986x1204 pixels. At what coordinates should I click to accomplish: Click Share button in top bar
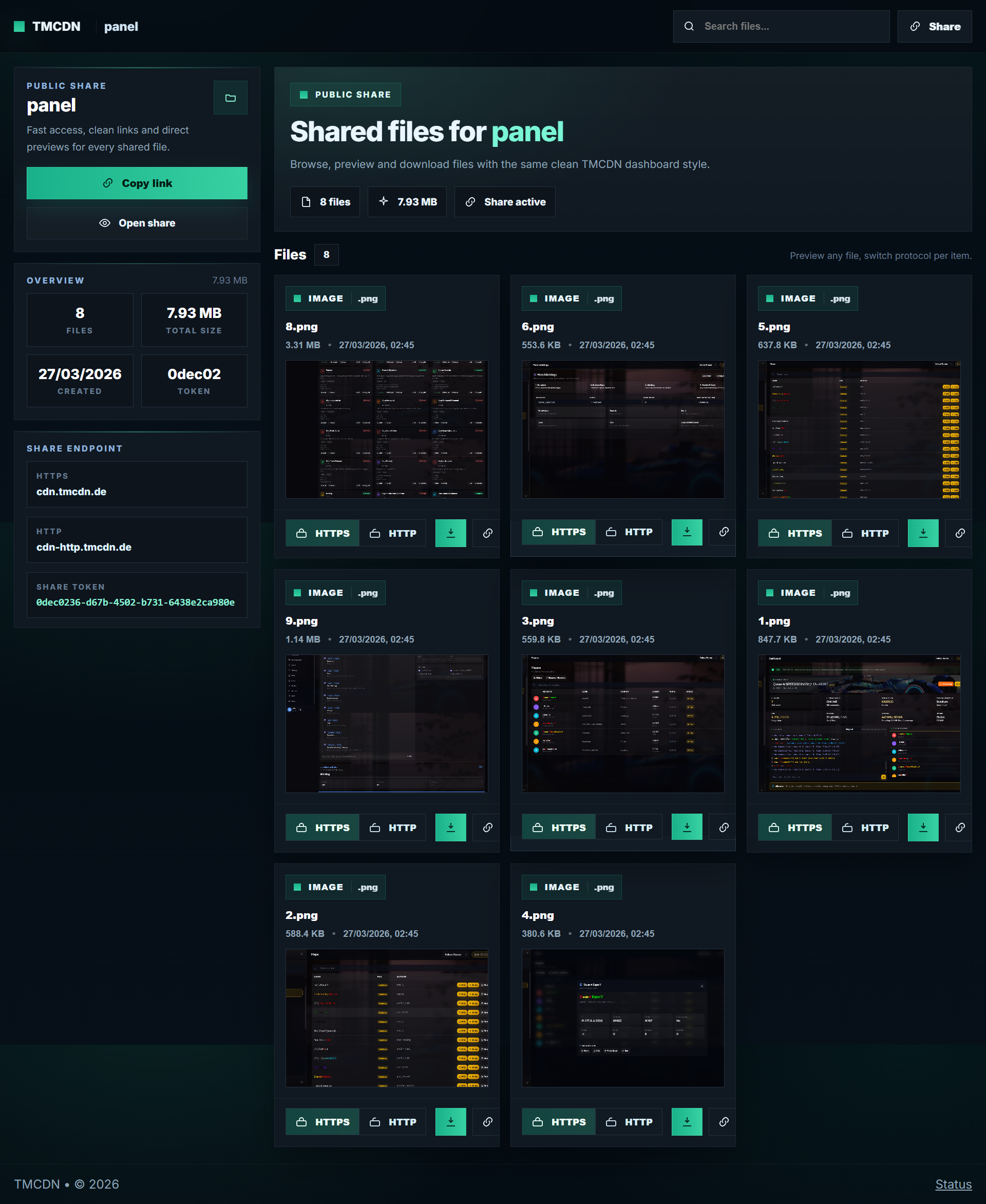point(934,26)
